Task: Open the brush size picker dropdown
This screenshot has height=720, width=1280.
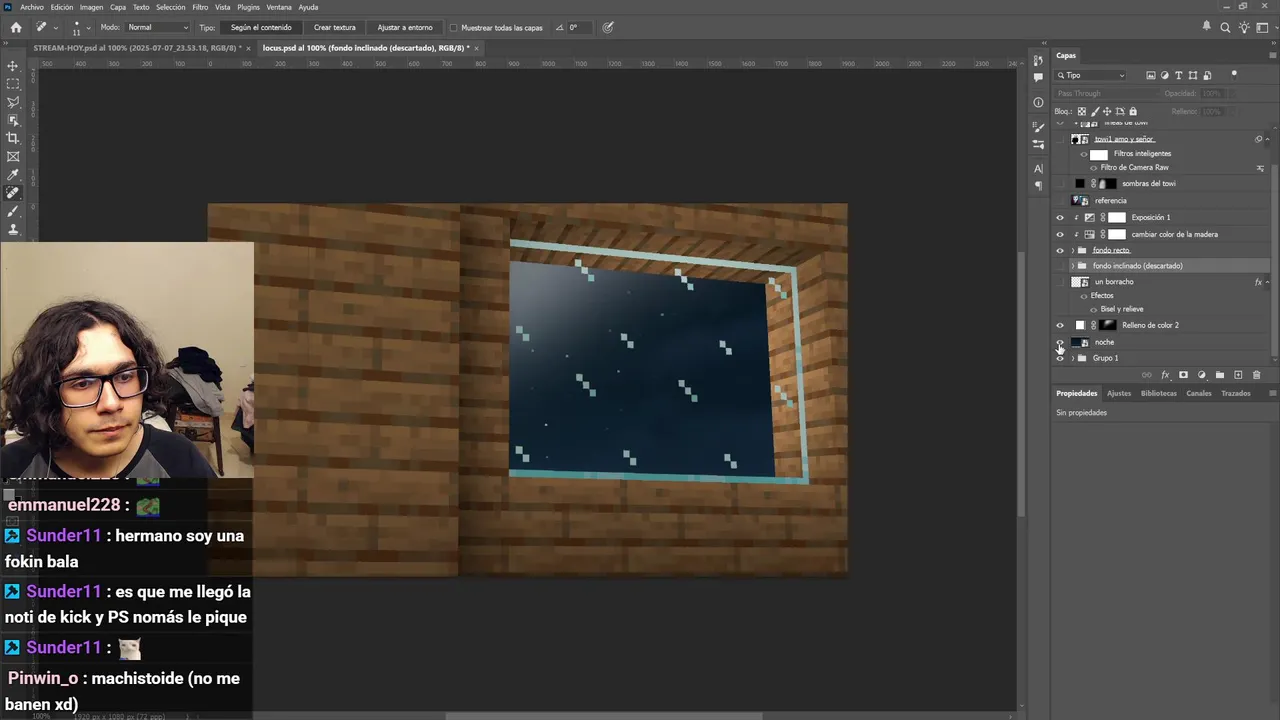Action: coord(88,27)
